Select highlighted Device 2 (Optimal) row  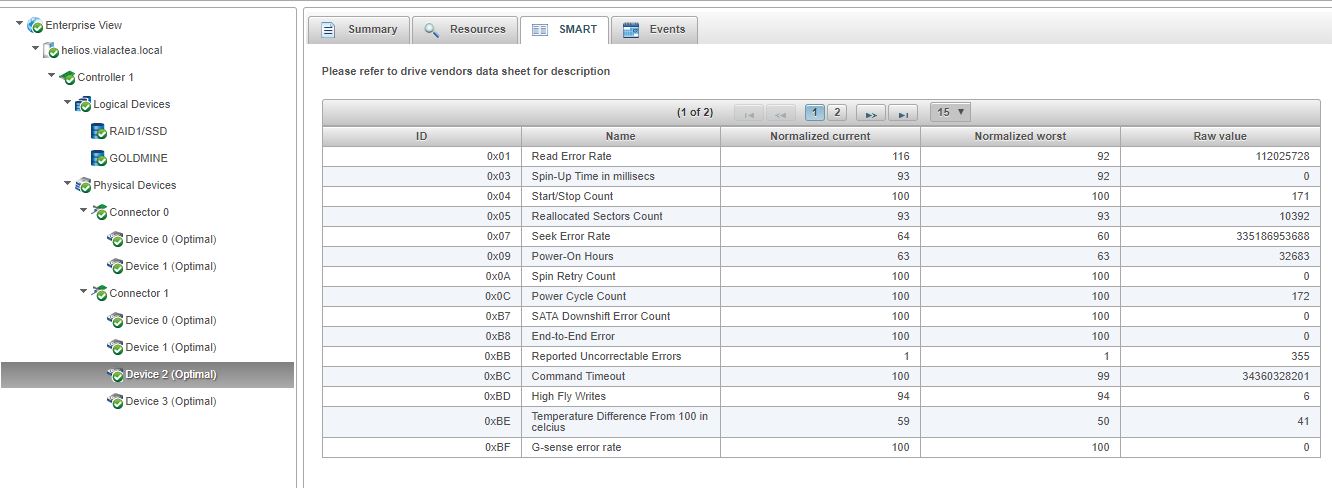(x=148, y=375)
